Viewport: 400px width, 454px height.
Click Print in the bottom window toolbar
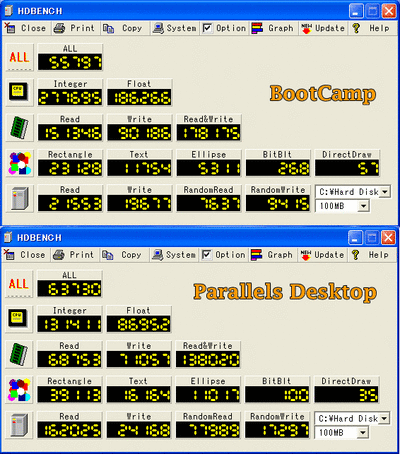(x=74, y=255)
